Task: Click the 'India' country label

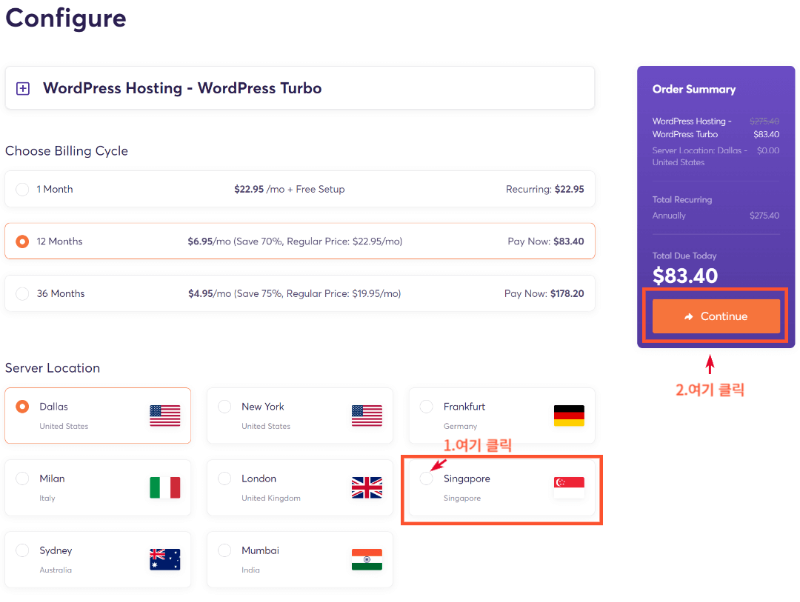Action: pos(251,570)
